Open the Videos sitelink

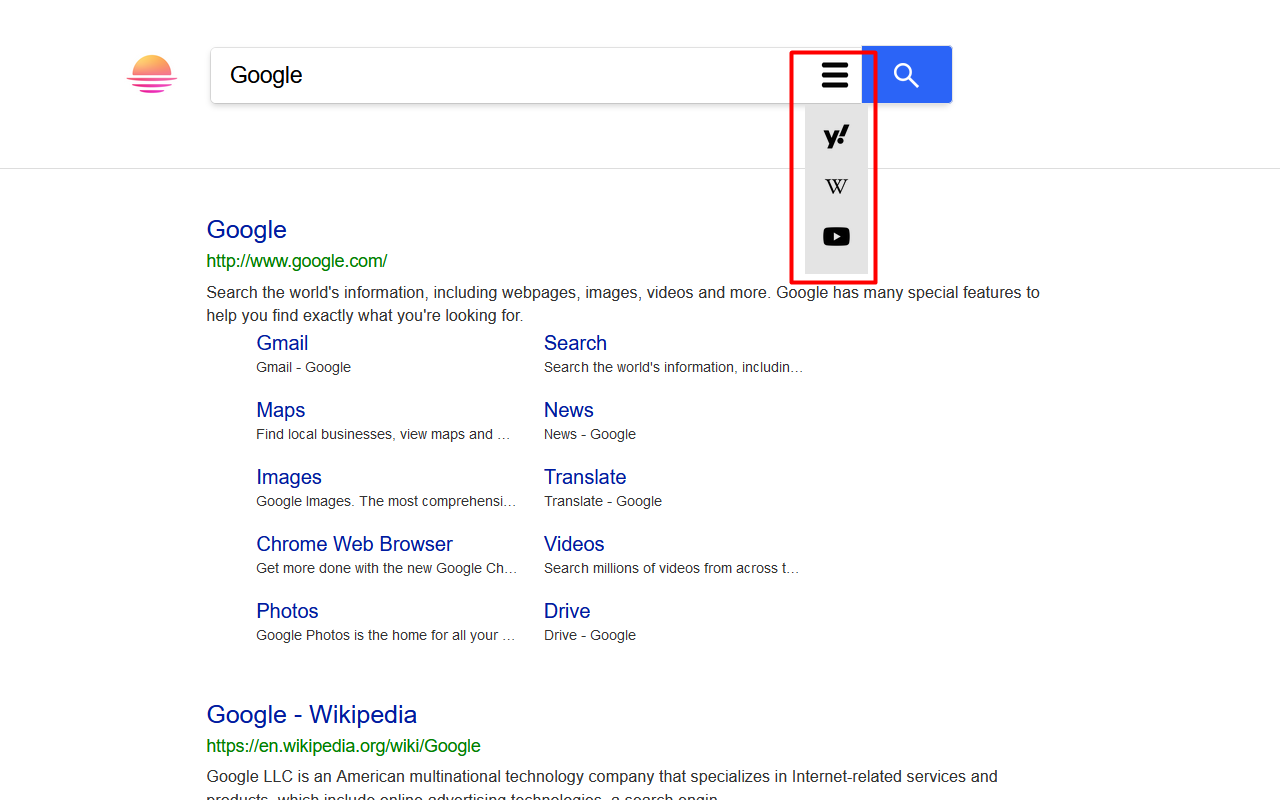pyautogui.click(x=574, y=544)
